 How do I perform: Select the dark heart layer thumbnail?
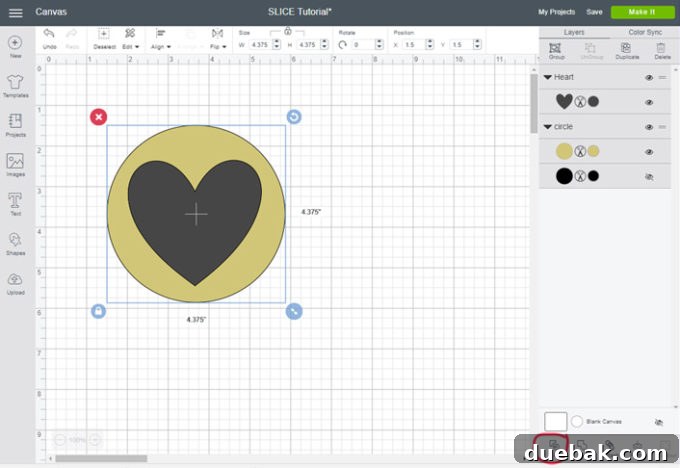click(564, 101)
